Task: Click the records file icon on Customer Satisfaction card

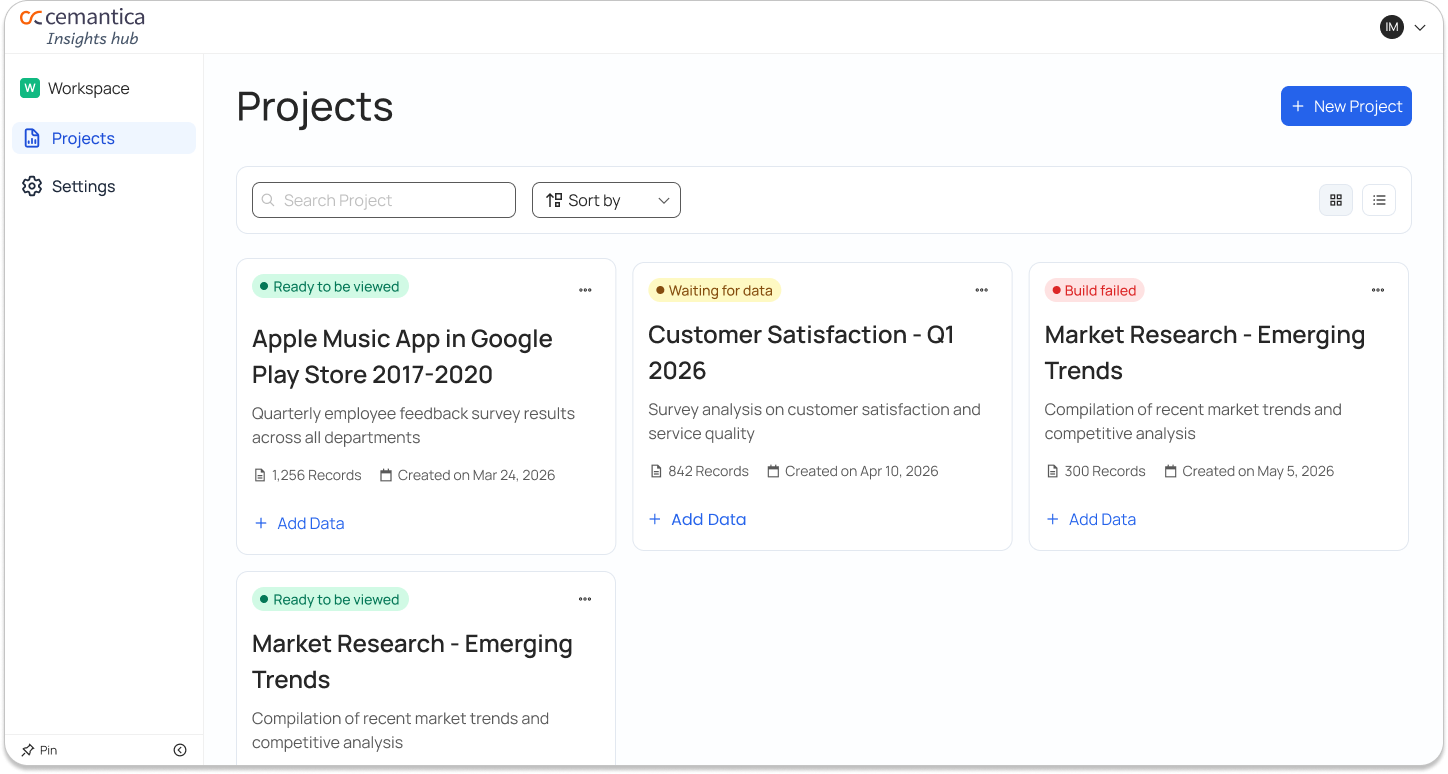Action: tap(656, 471)
